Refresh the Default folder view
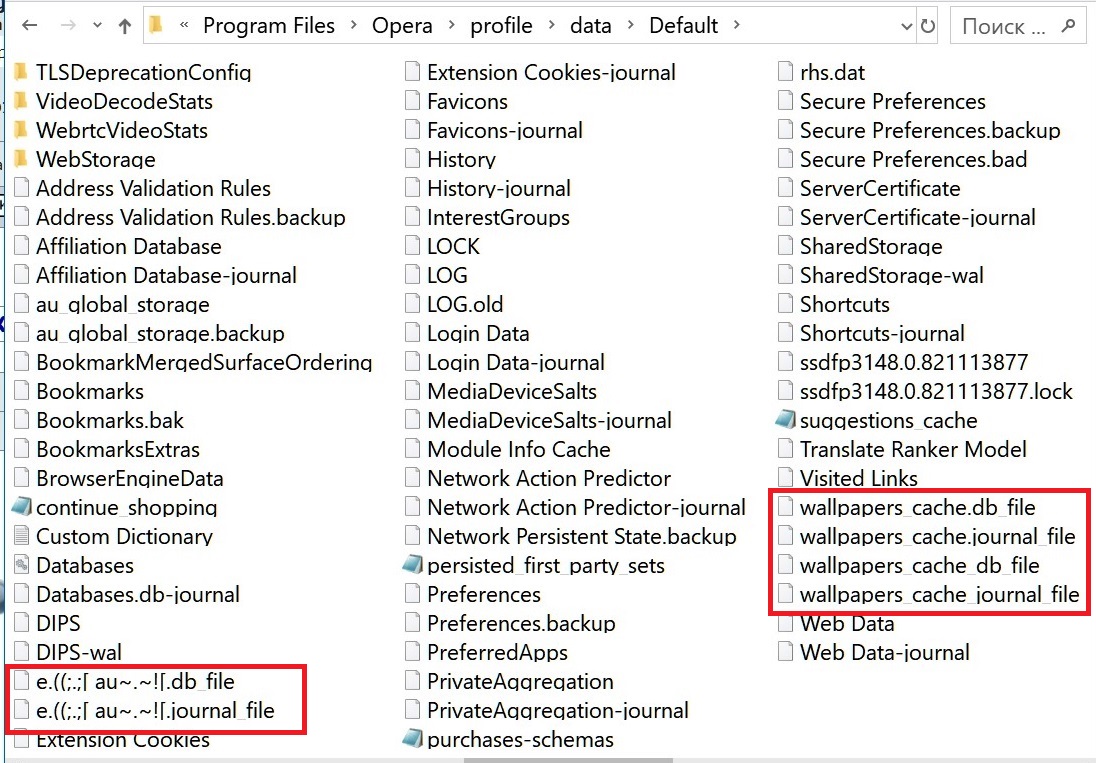 [x=928, y=27]
